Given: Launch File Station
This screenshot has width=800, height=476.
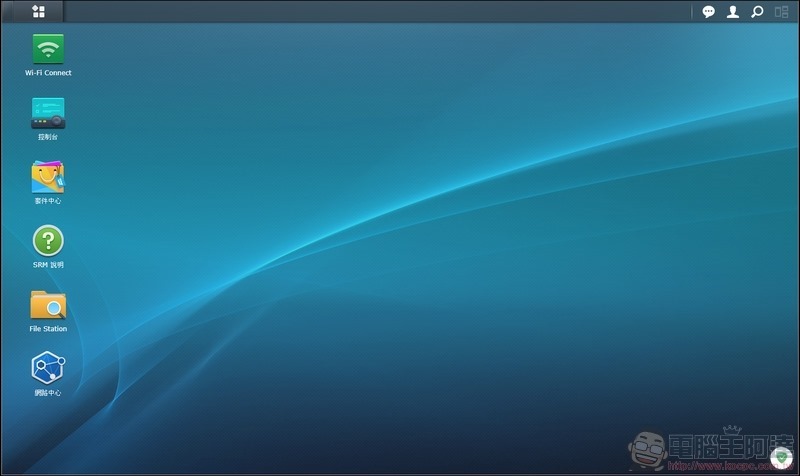Looking at the screenshot, I should 48,305.
